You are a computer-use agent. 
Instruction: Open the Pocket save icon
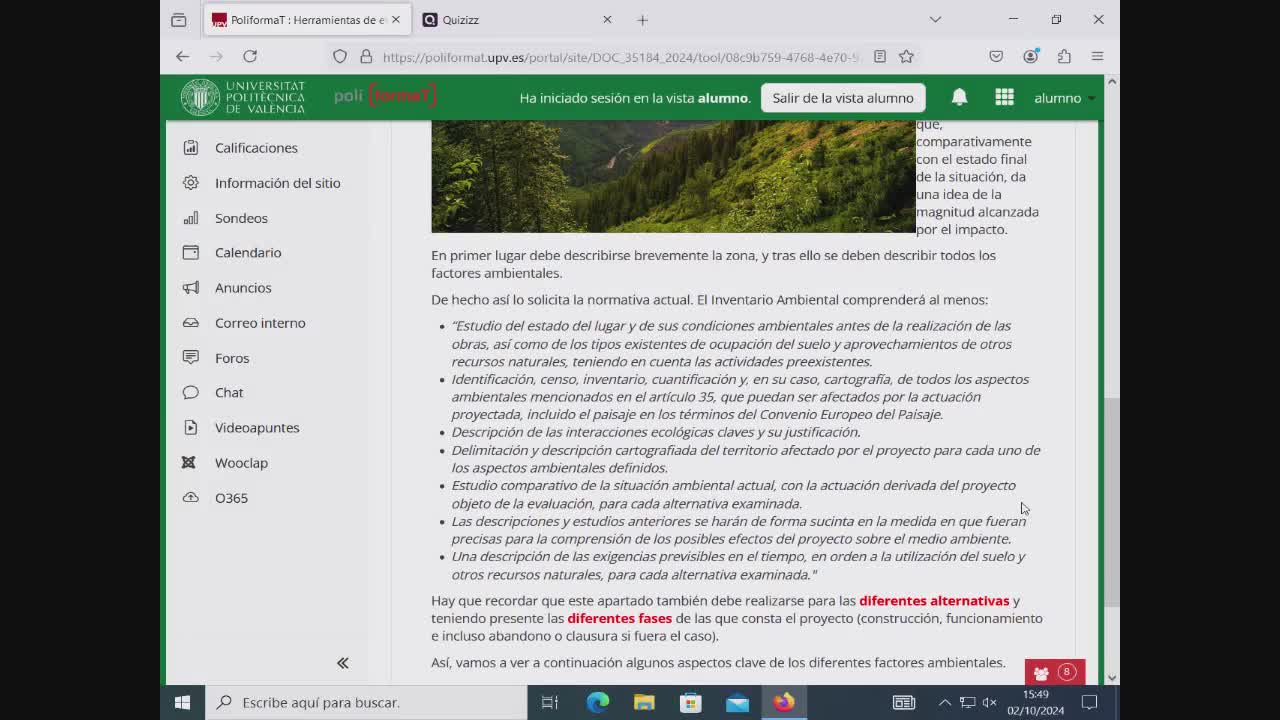(996, 57)
